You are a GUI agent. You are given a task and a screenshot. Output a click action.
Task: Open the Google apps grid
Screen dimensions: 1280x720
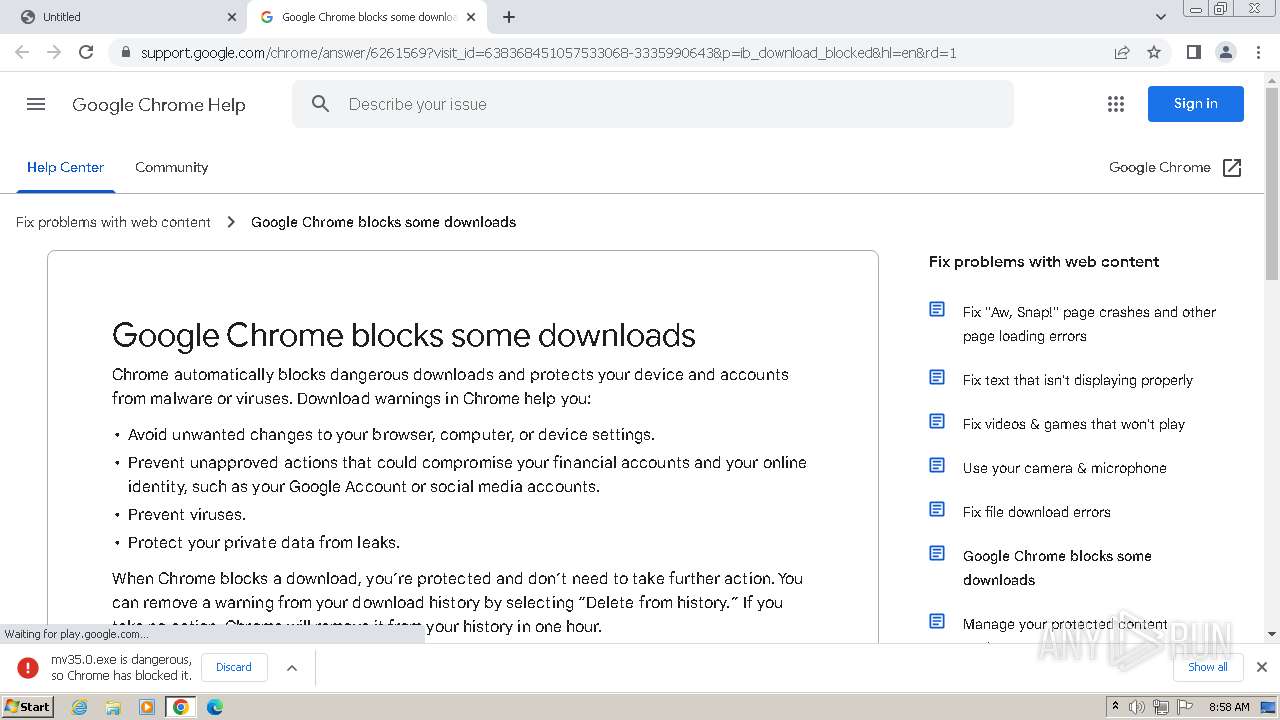(1116, 104)
